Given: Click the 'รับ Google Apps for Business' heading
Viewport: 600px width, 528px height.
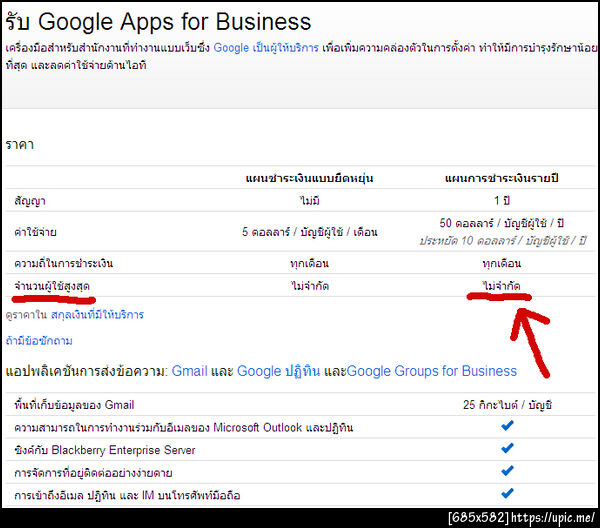Looking at the screenshot, I should click(x=158, y=21).
